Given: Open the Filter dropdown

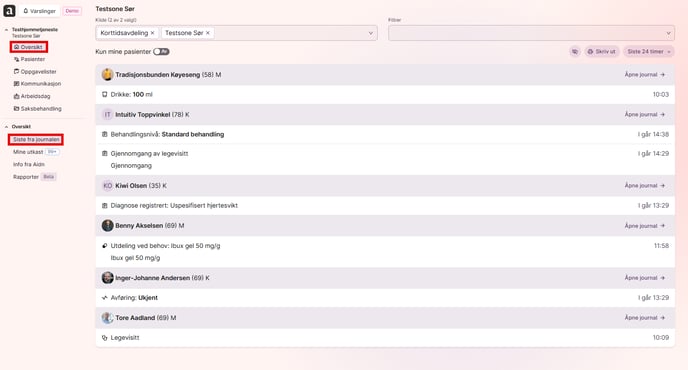Looking at the screenshot, I should (x=531, y=33).
